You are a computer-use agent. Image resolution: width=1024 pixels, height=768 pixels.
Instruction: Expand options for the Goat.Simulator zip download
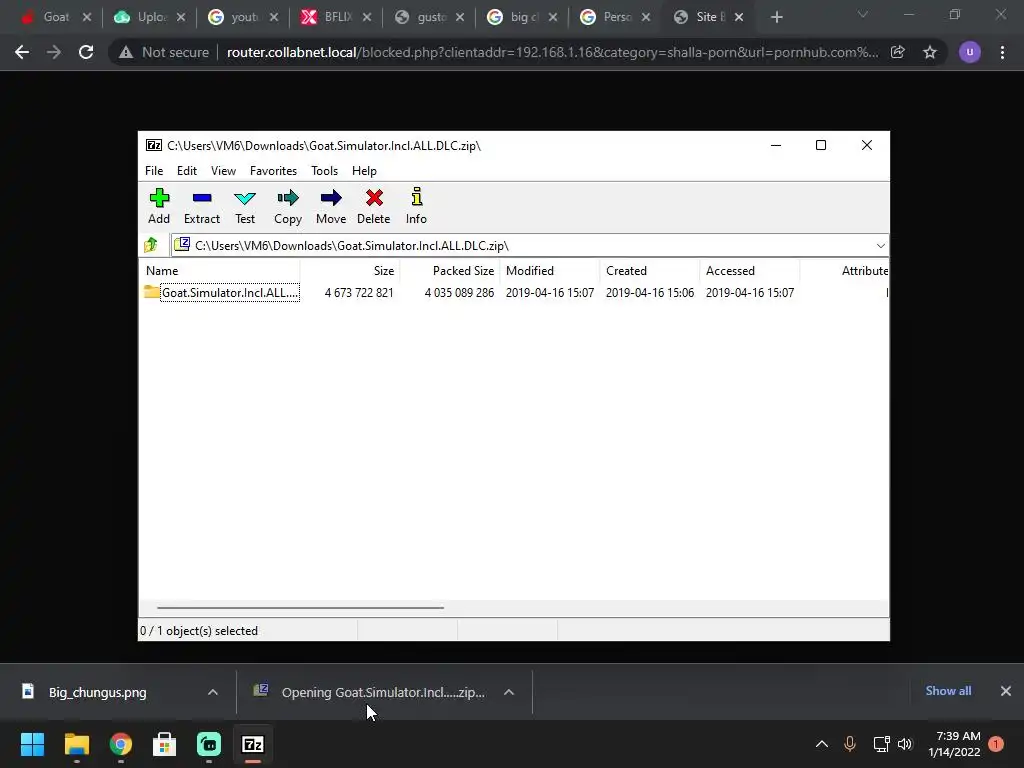tap(509, 692)
